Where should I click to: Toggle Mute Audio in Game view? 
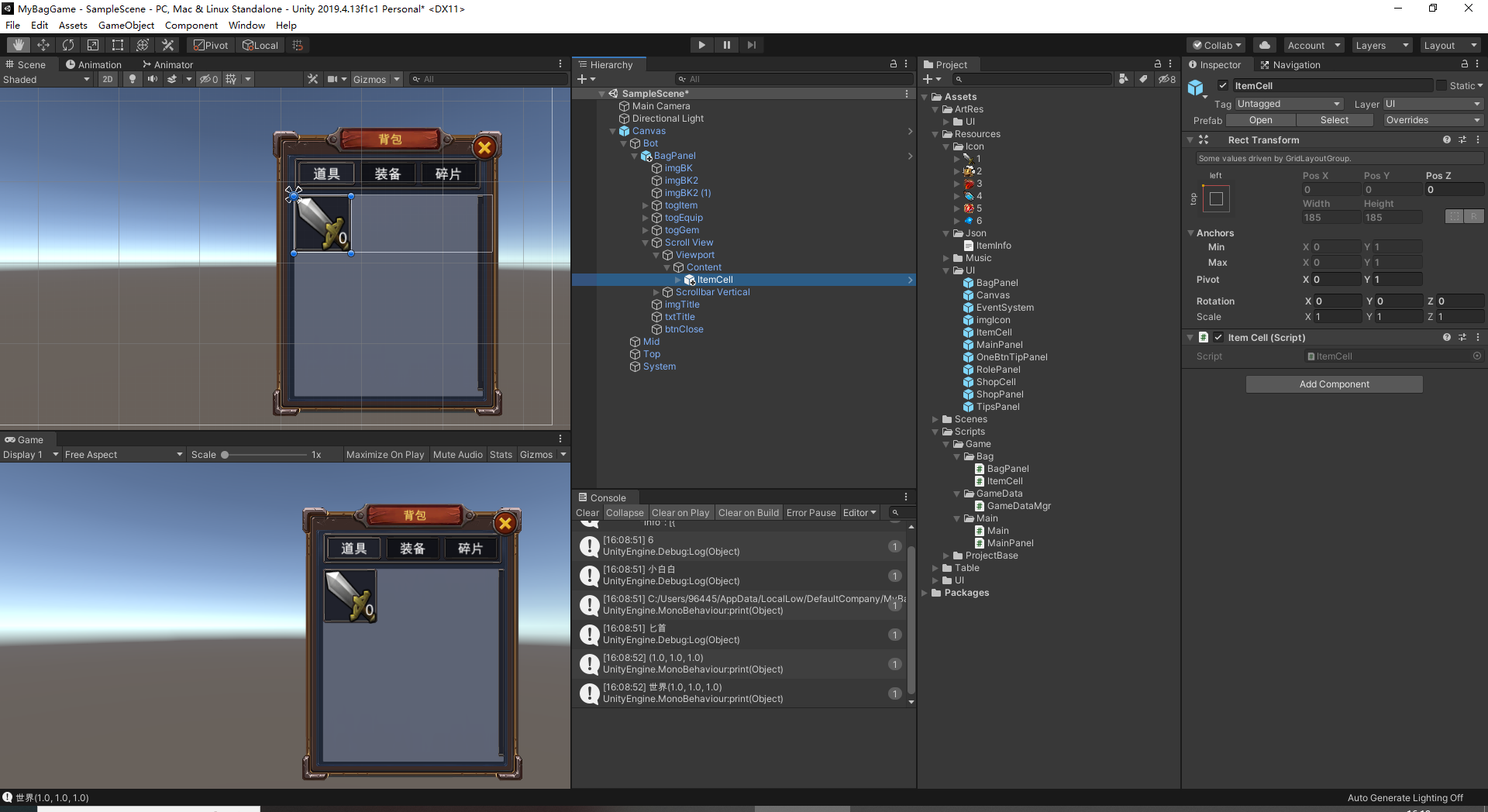click(x=458, y=455)
